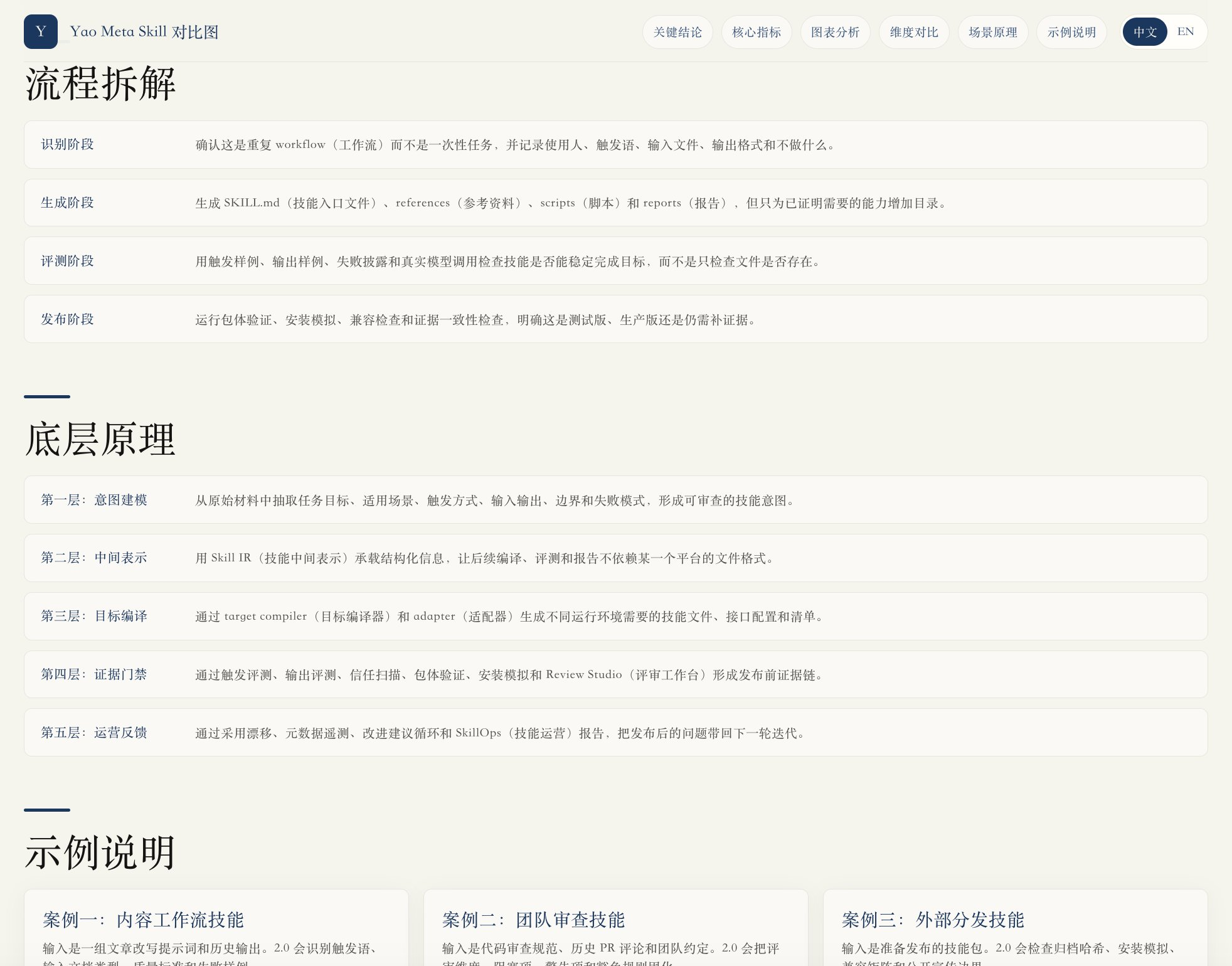Switch language to 中文
This screenshot has width=1232, height=966.
click(1145, 32)
